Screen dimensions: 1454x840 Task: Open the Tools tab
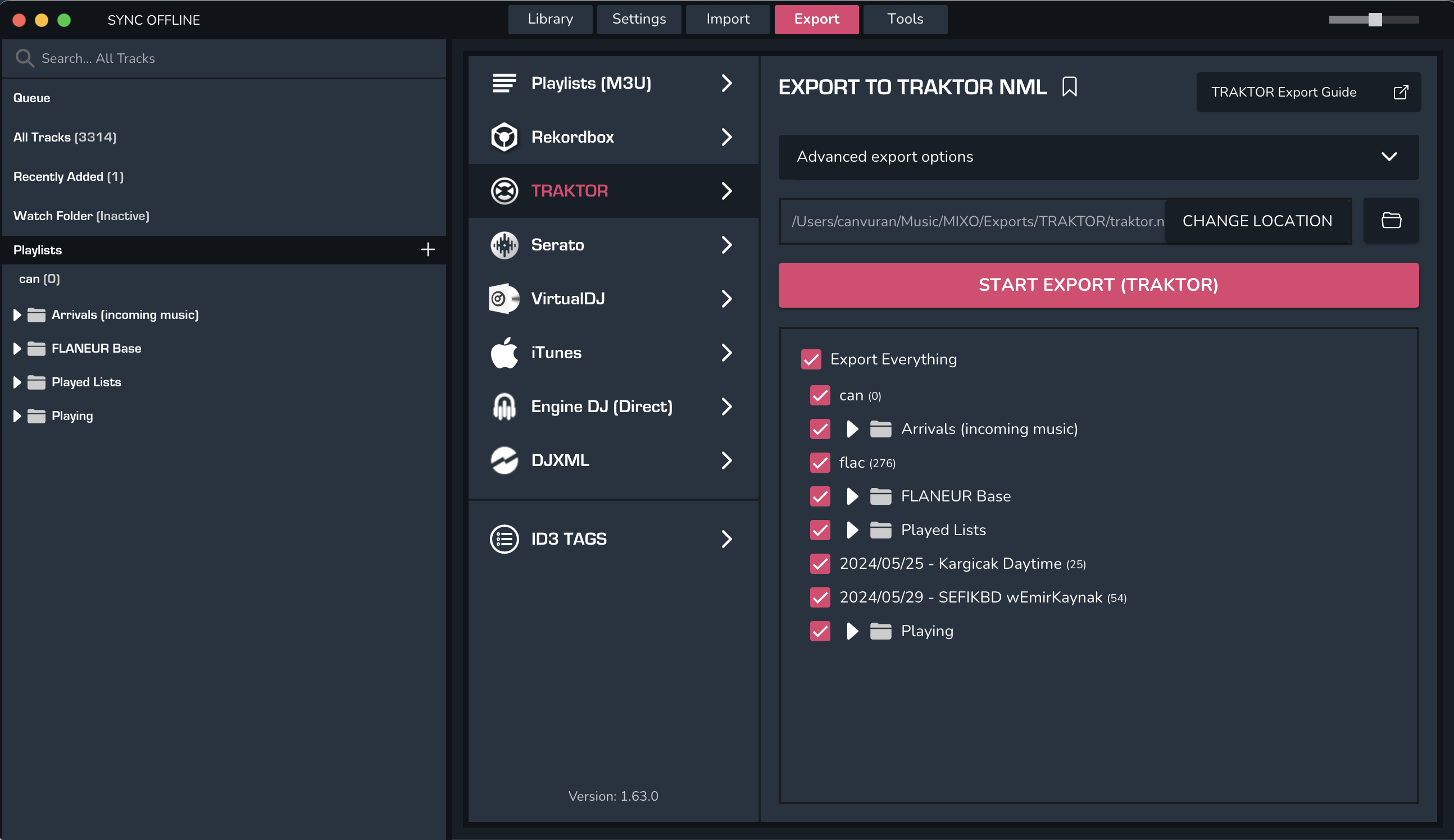(x=905, y=19)
